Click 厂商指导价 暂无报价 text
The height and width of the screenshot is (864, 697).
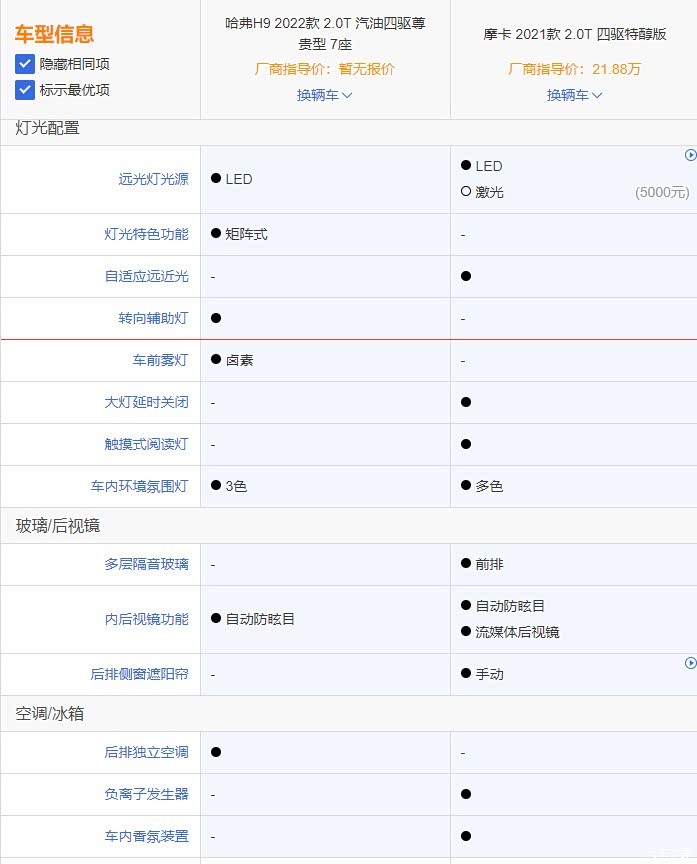325,69
